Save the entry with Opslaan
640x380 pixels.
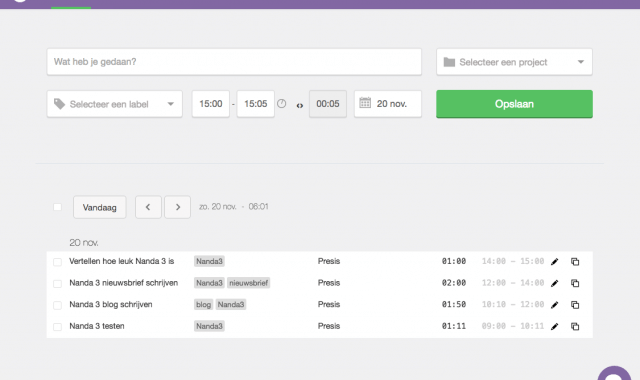pyautogui.click(x=514, y=104)
